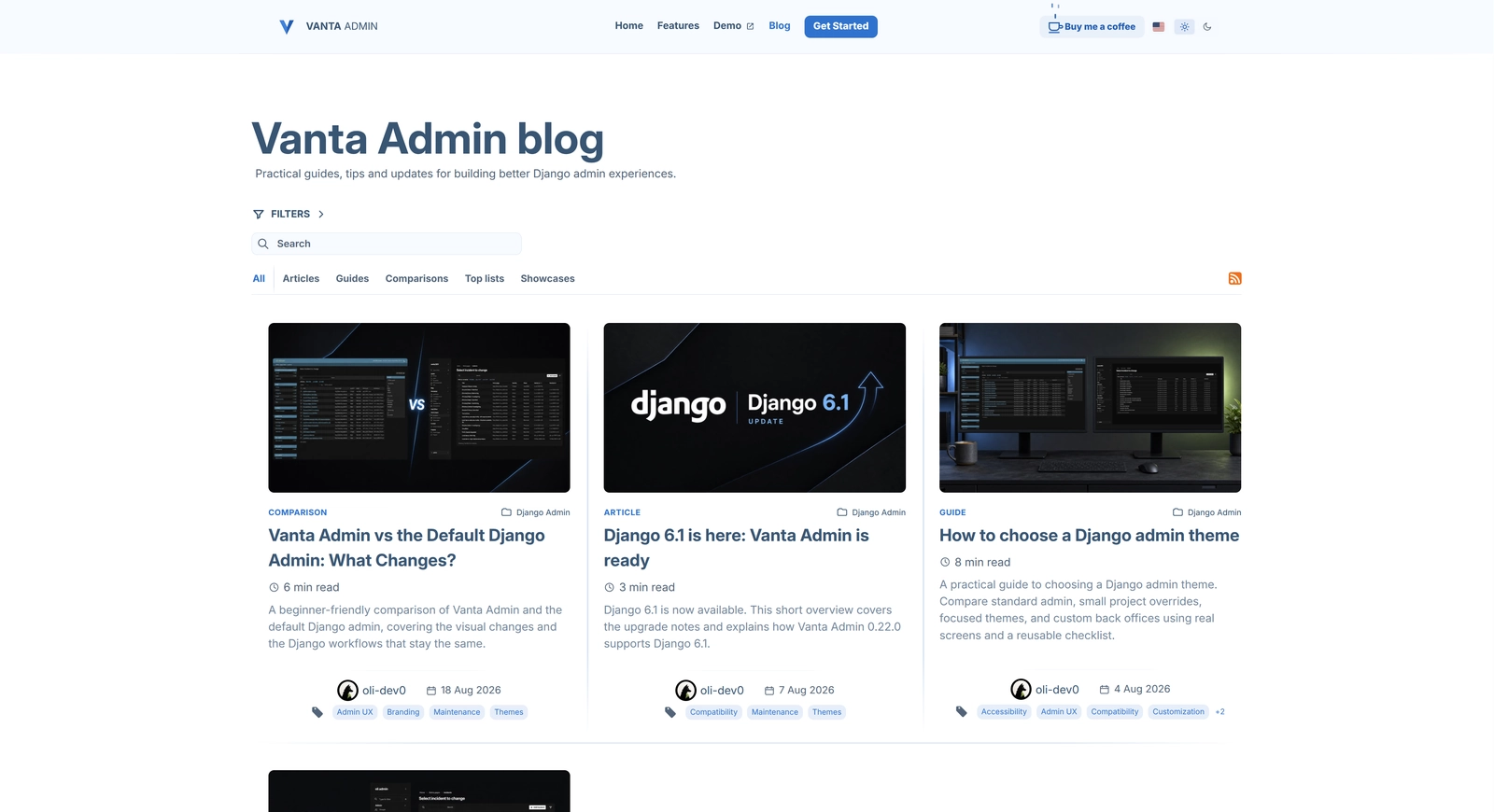Click the '18 Aug 2026' date
The width and height of the screenshot is (1494, 812).
coord(471,691)
